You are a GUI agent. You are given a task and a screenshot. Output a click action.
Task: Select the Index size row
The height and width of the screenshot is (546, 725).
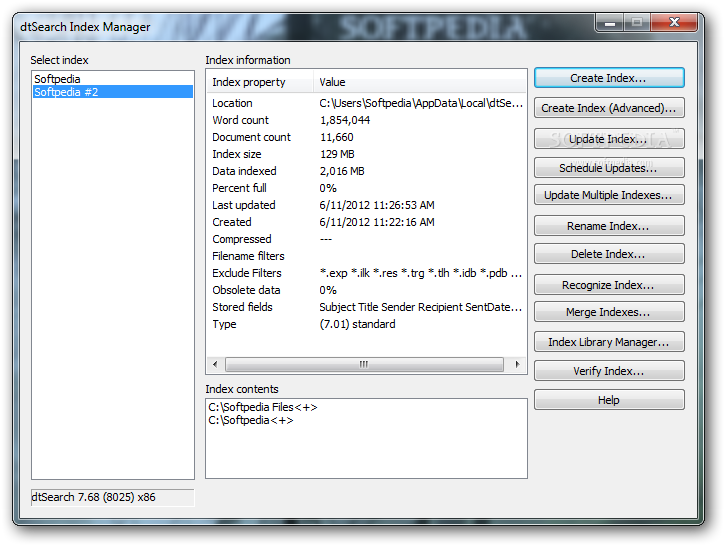coord(367,154)
